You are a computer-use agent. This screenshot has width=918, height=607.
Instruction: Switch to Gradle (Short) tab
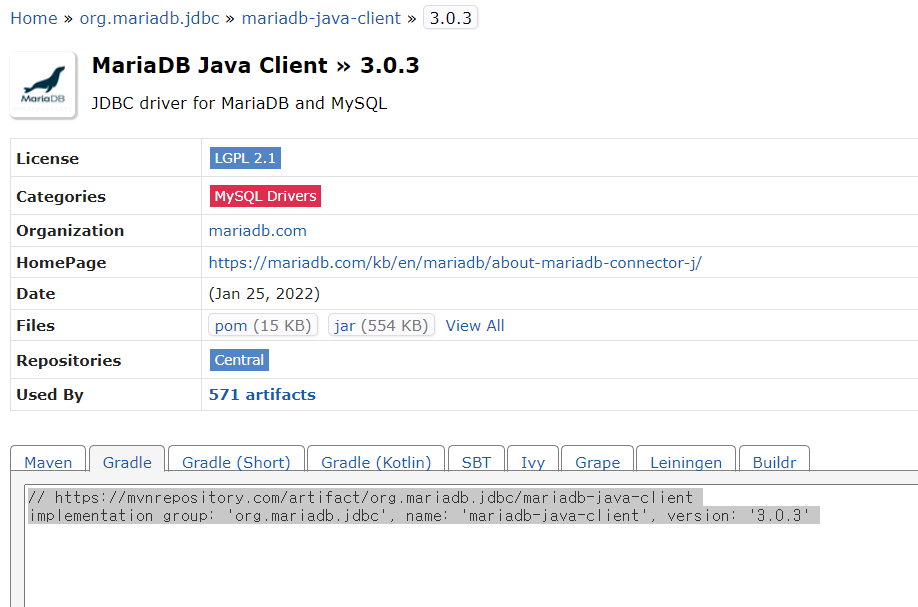click(x=237, y=460)
